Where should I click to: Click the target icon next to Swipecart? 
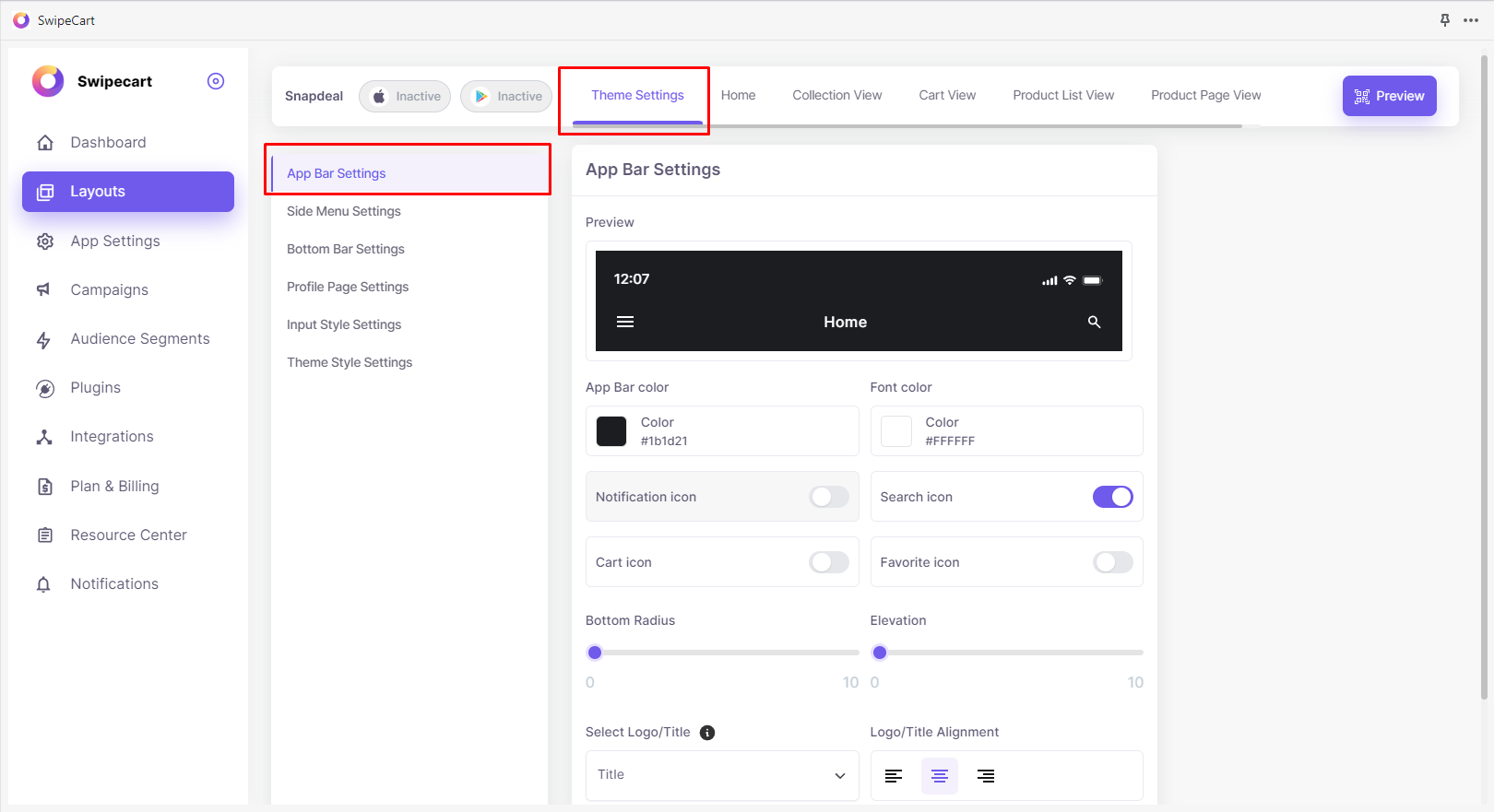[x=216, y=81]
